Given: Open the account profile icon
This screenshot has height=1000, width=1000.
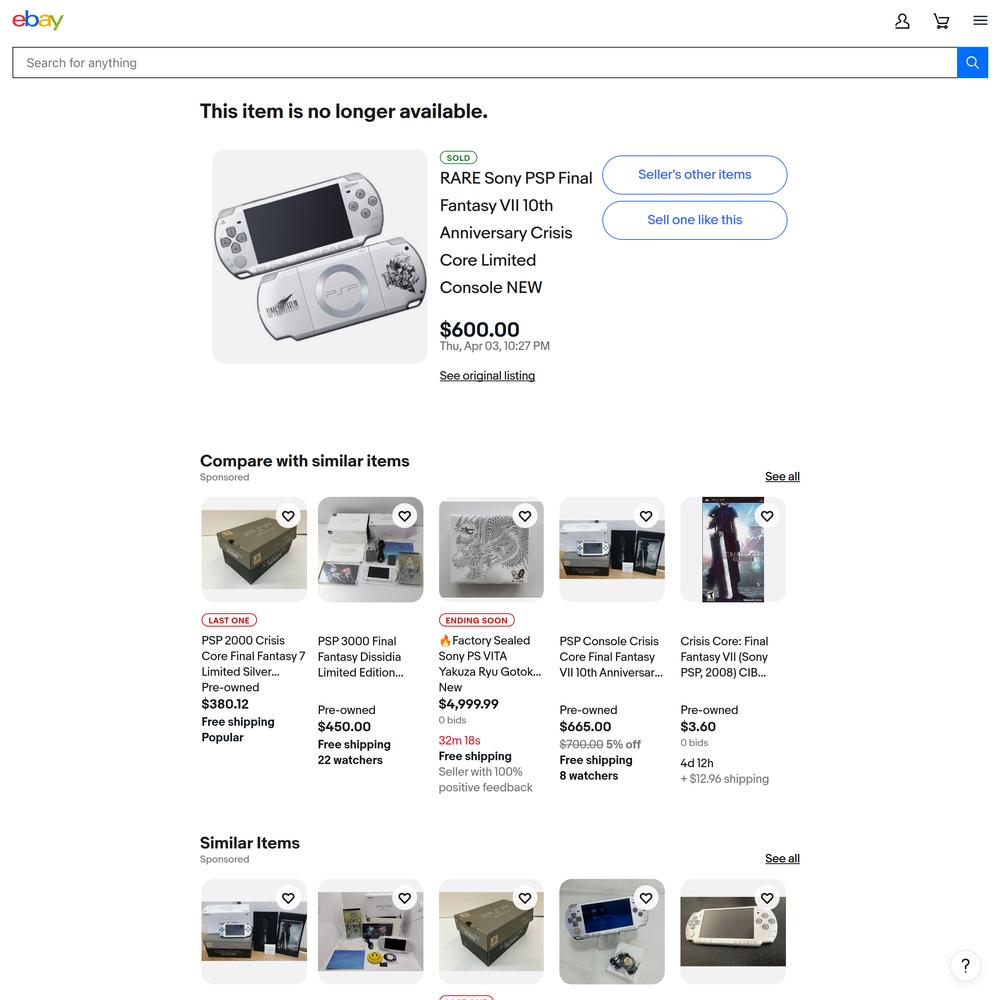Looking at the screenshot, I should click(902, 21).
